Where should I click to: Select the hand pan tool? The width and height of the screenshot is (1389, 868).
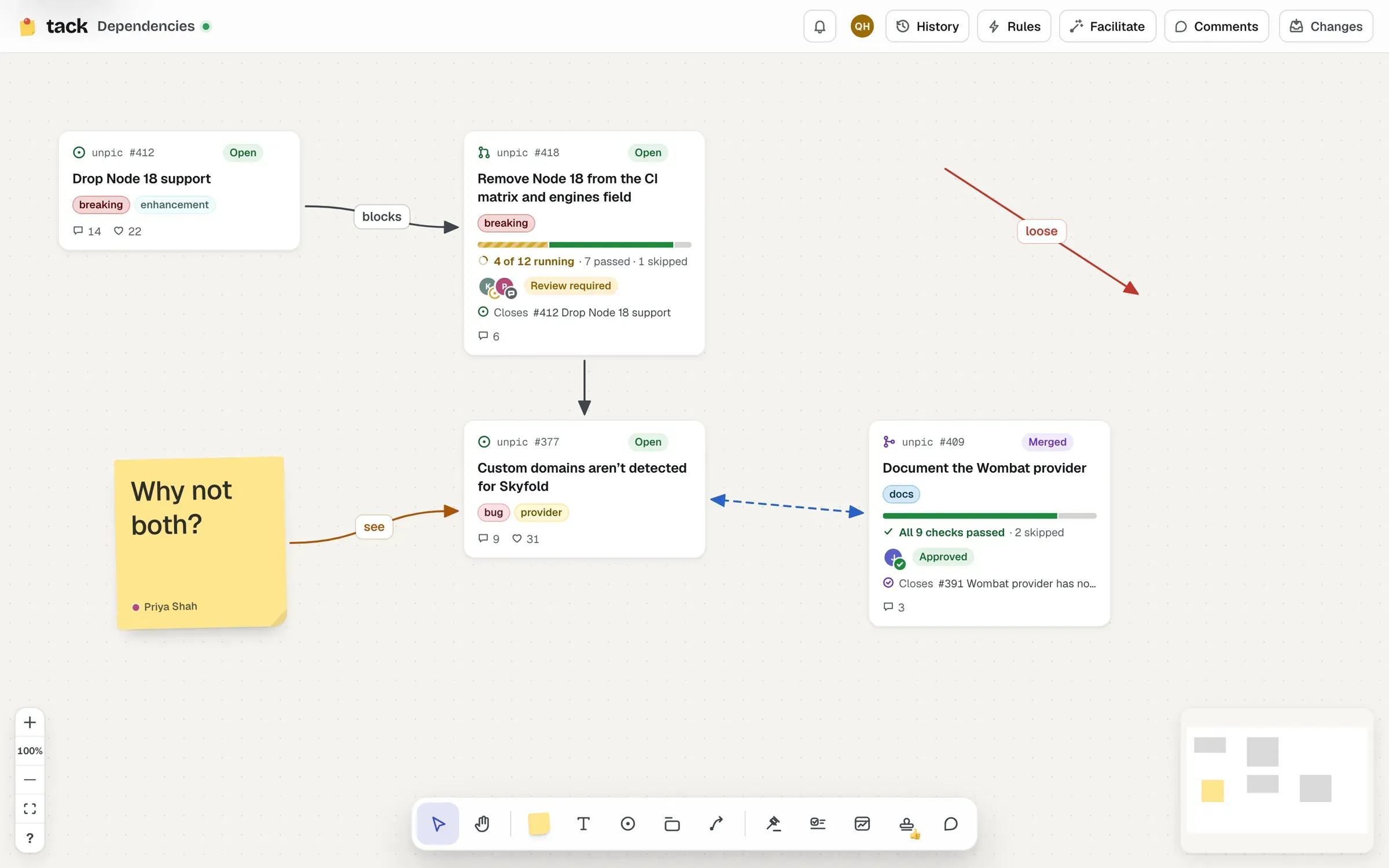(x=482, y=823)
